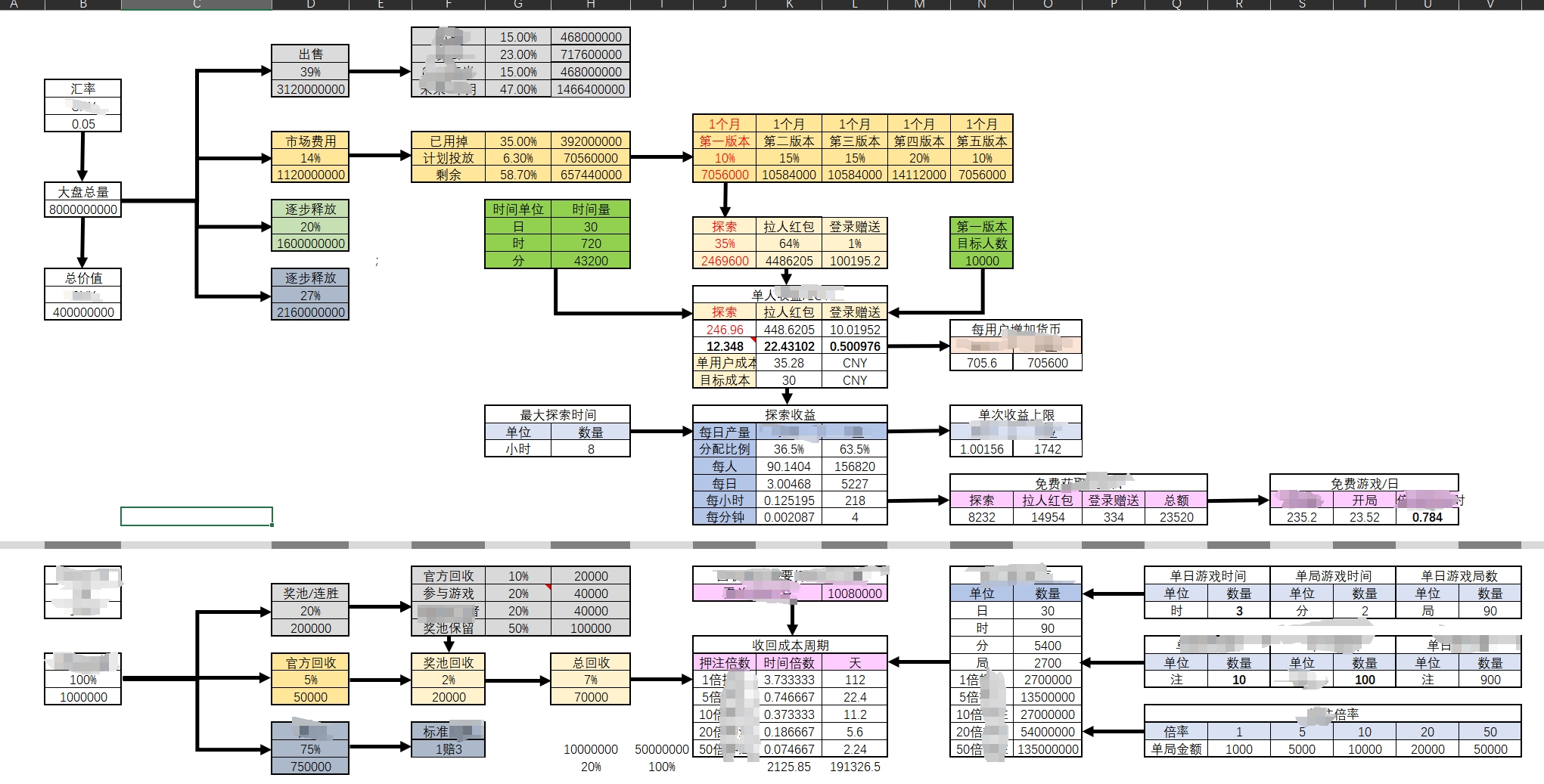
Task: Select the 奖池回收 header cell
Action: [449, 663]
